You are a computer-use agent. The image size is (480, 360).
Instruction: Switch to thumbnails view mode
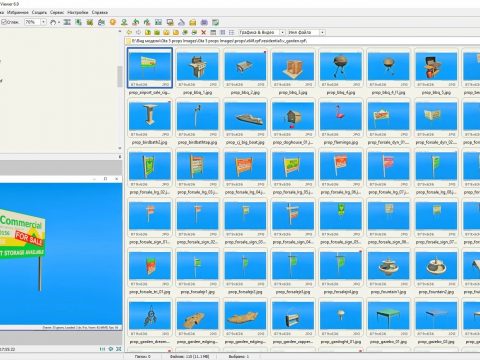pos(213,32)
